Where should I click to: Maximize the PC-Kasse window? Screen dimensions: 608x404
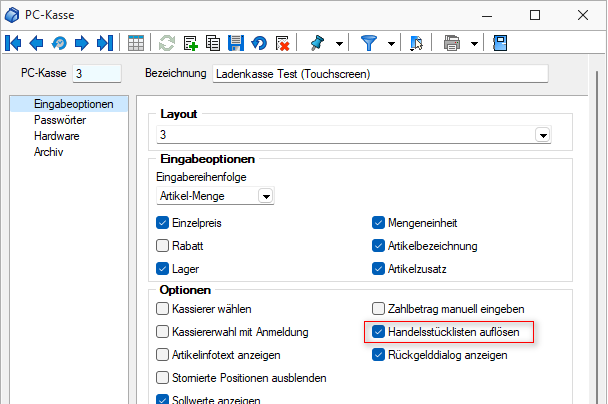[535, 16]
